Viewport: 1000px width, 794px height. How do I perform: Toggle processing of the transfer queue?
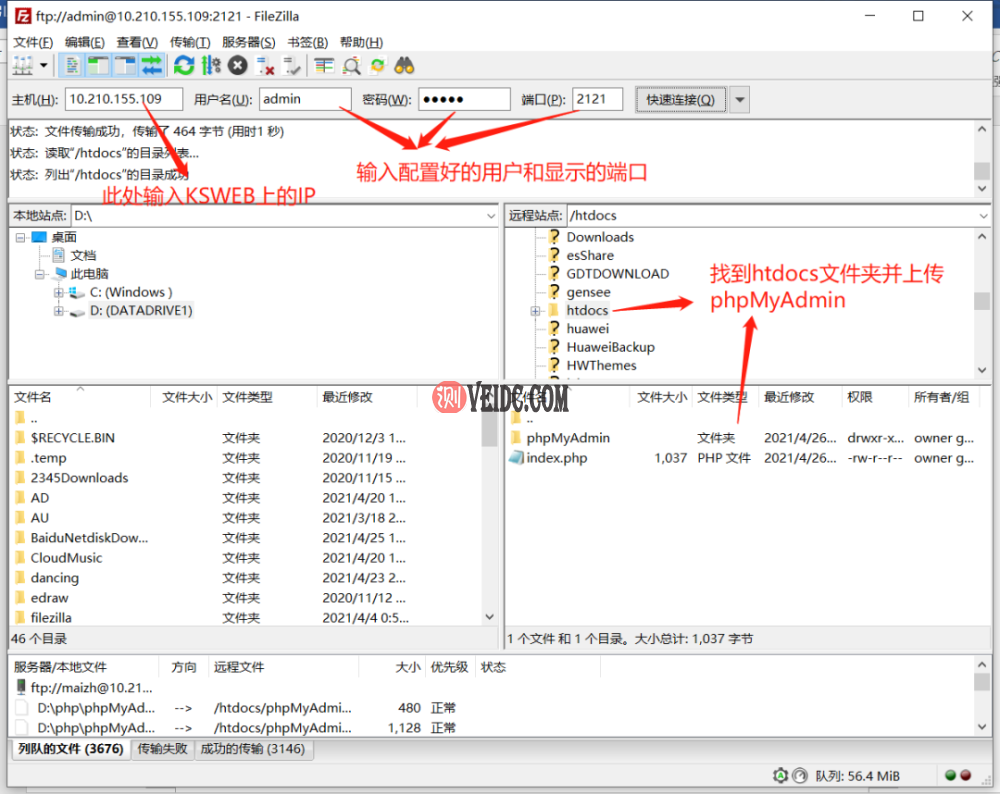[x=210, y=66]
